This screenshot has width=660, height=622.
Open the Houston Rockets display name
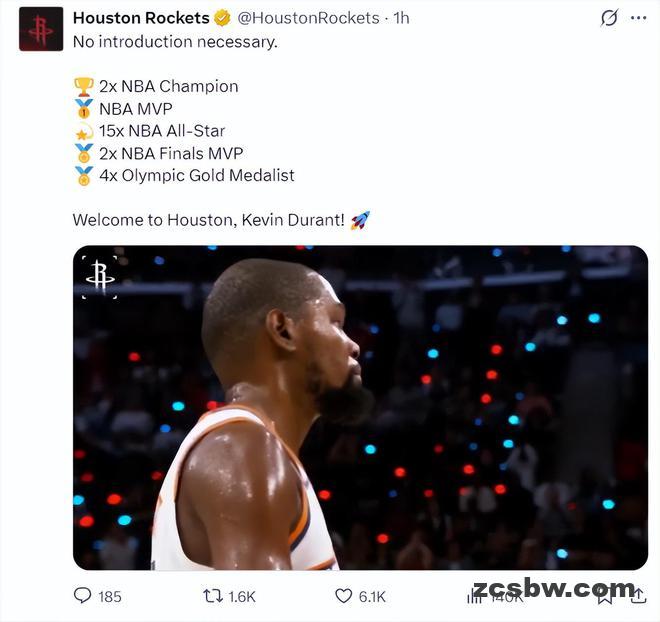coord(141,18)
